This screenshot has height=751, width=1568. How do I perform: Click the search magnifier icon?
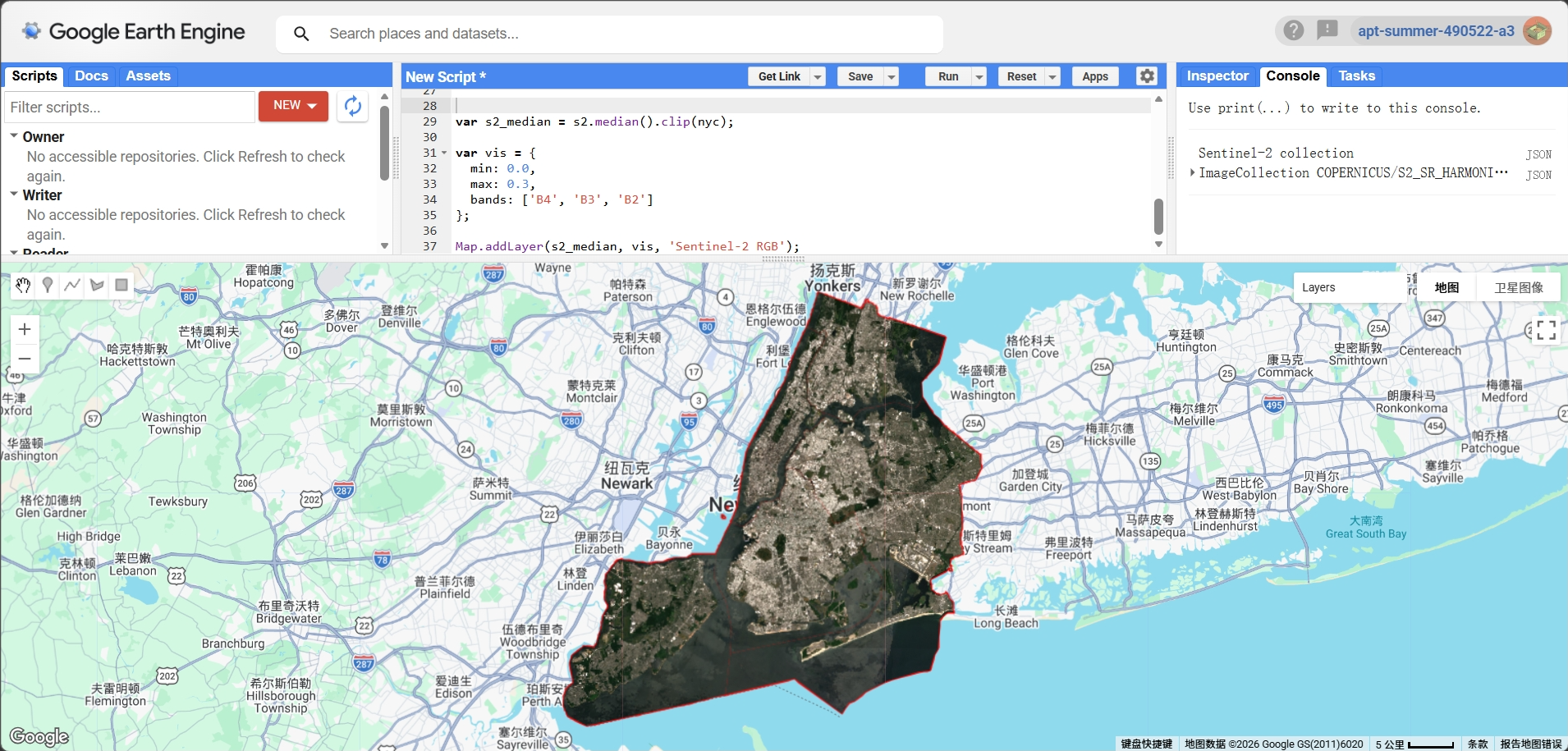coord(301,34)
